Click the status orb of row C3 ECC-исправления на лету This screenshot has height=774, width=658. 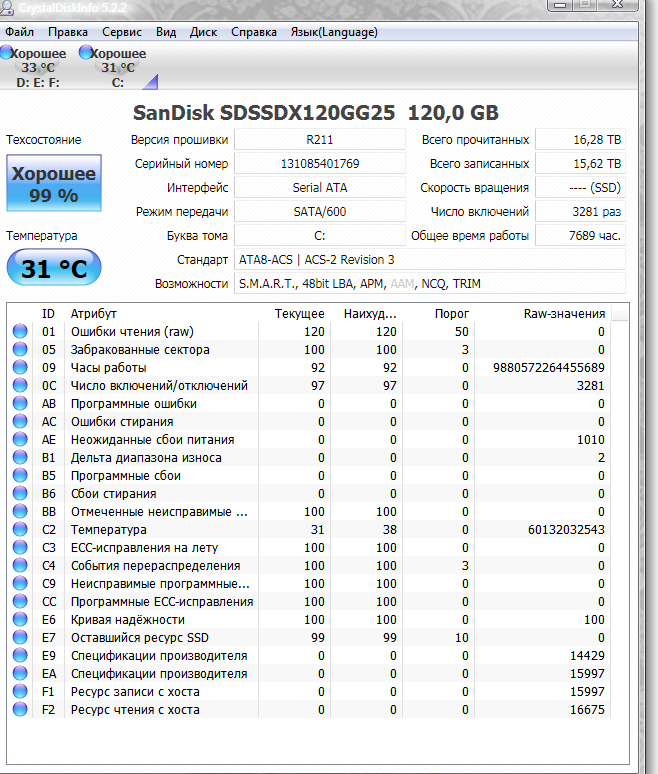pyautogui.click(x=20, y=547)
